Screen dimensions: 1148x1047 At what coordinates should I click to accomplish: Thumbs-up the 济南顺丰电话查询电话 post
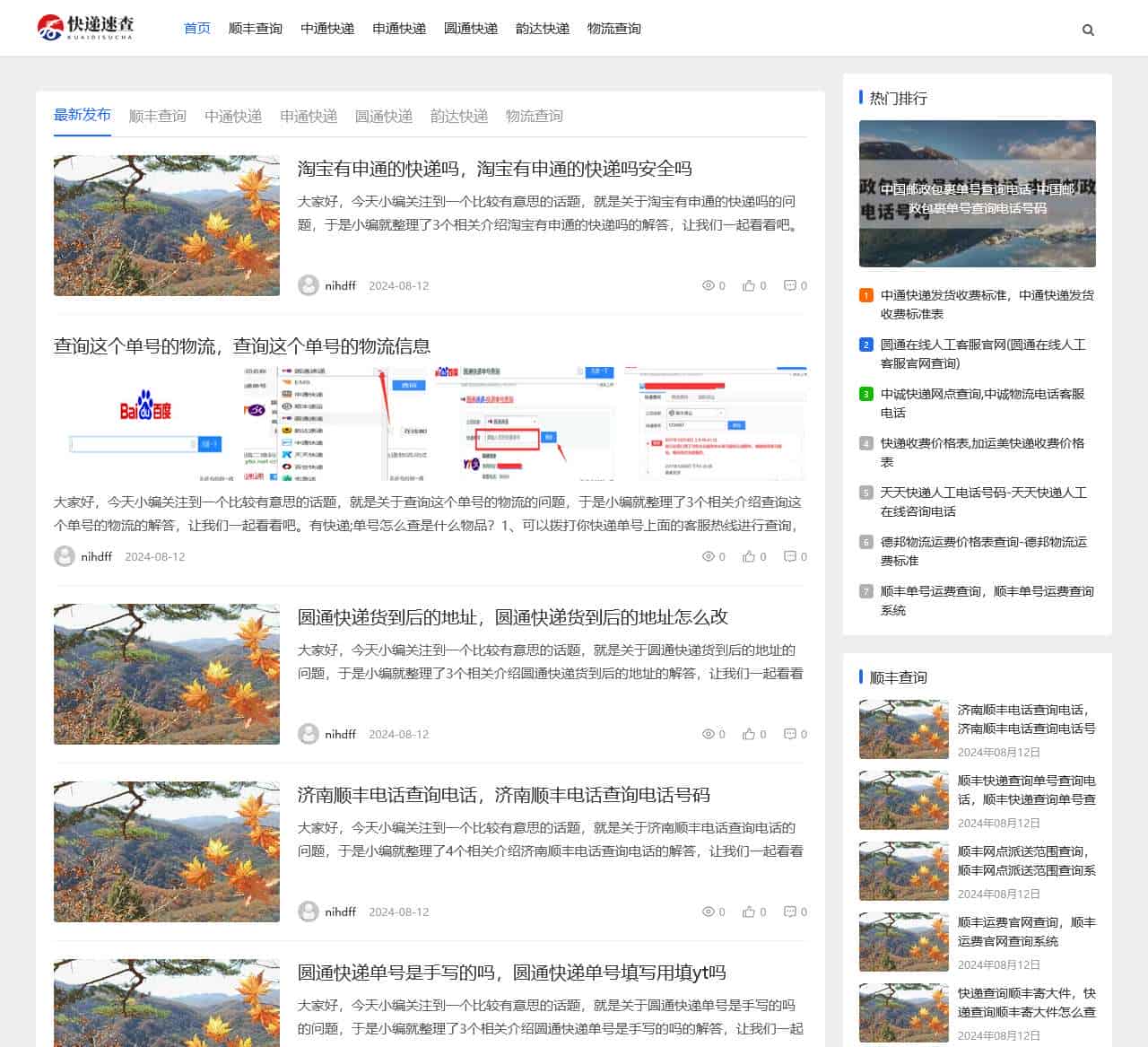pyautogui.click(x=749, y=912)
